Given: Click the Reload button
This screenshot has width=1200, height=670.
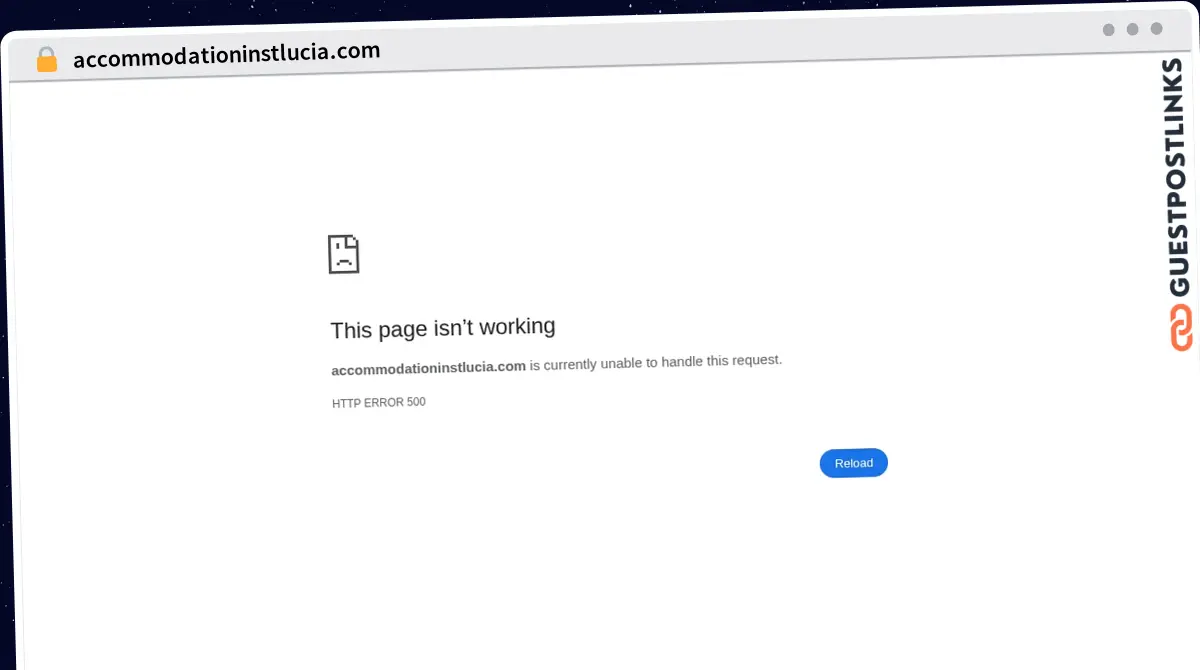Looking at the screenshot, I should coord(854,463).
